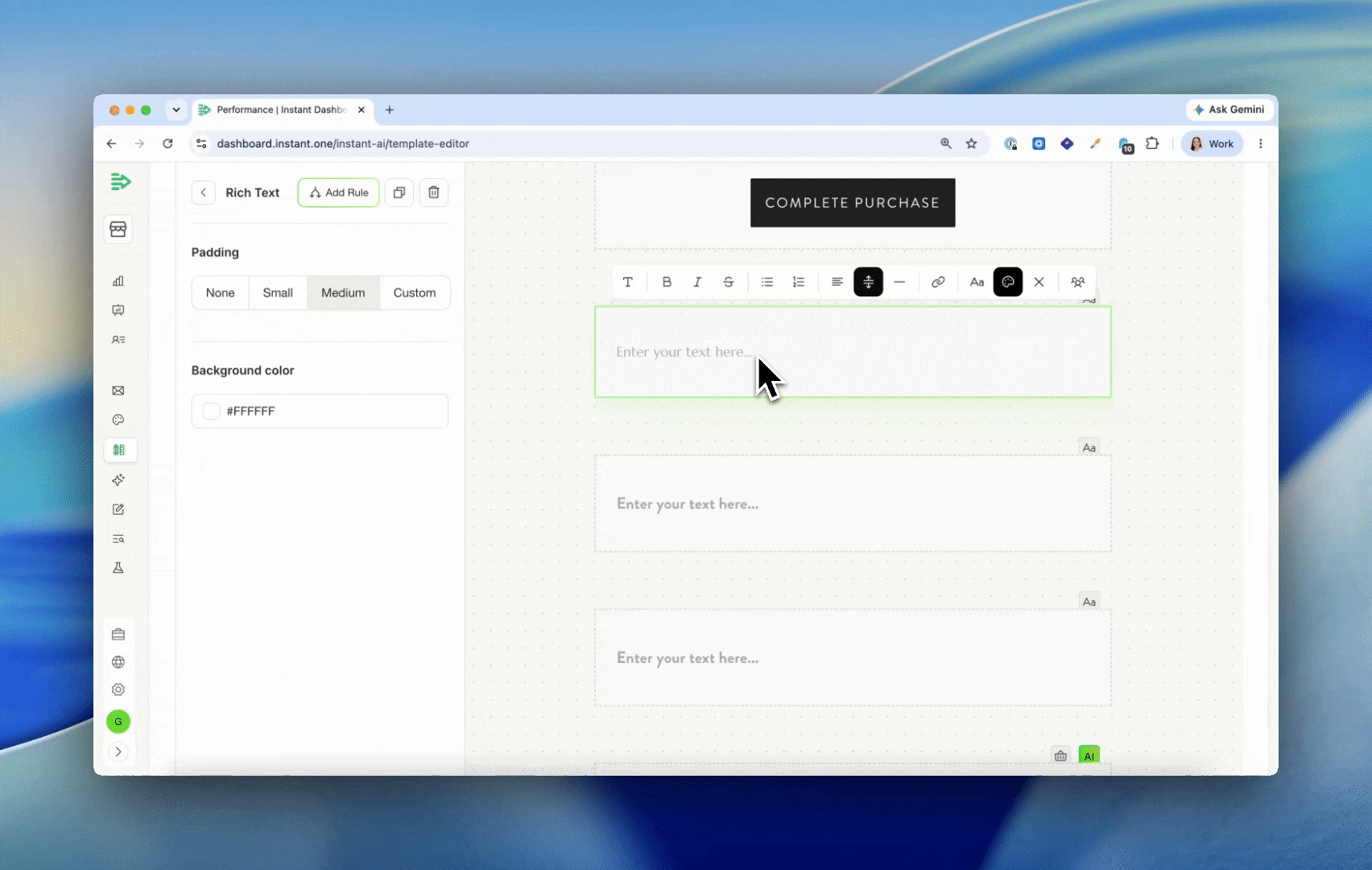The height and width of the screenshot is (870, 1372).
Task: Open the sparkle AI icon in sidebar
Action: [118, 480]
